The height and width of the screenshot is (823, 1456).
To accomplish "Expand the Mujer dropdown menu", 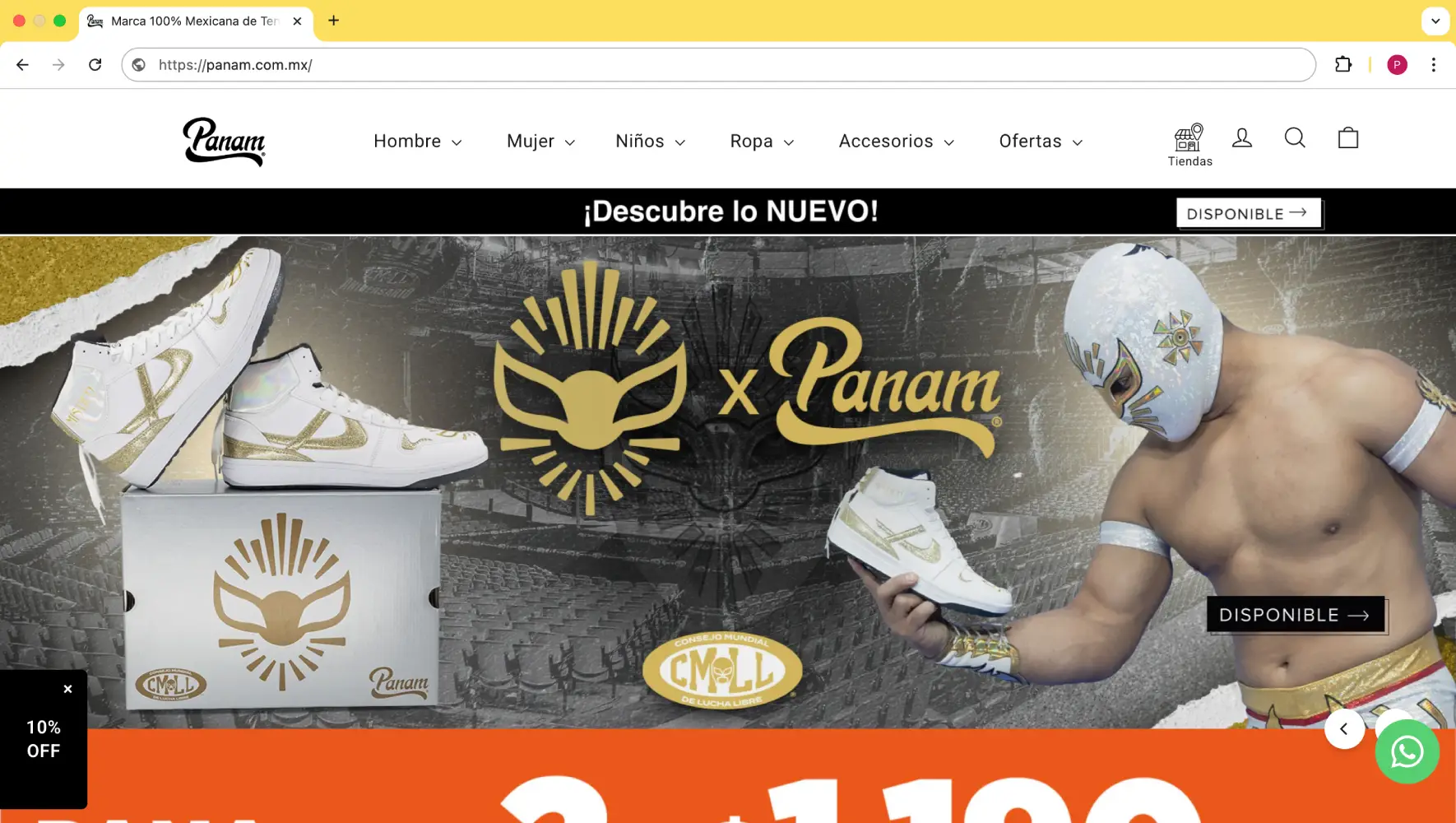I will tap(540, 142).
